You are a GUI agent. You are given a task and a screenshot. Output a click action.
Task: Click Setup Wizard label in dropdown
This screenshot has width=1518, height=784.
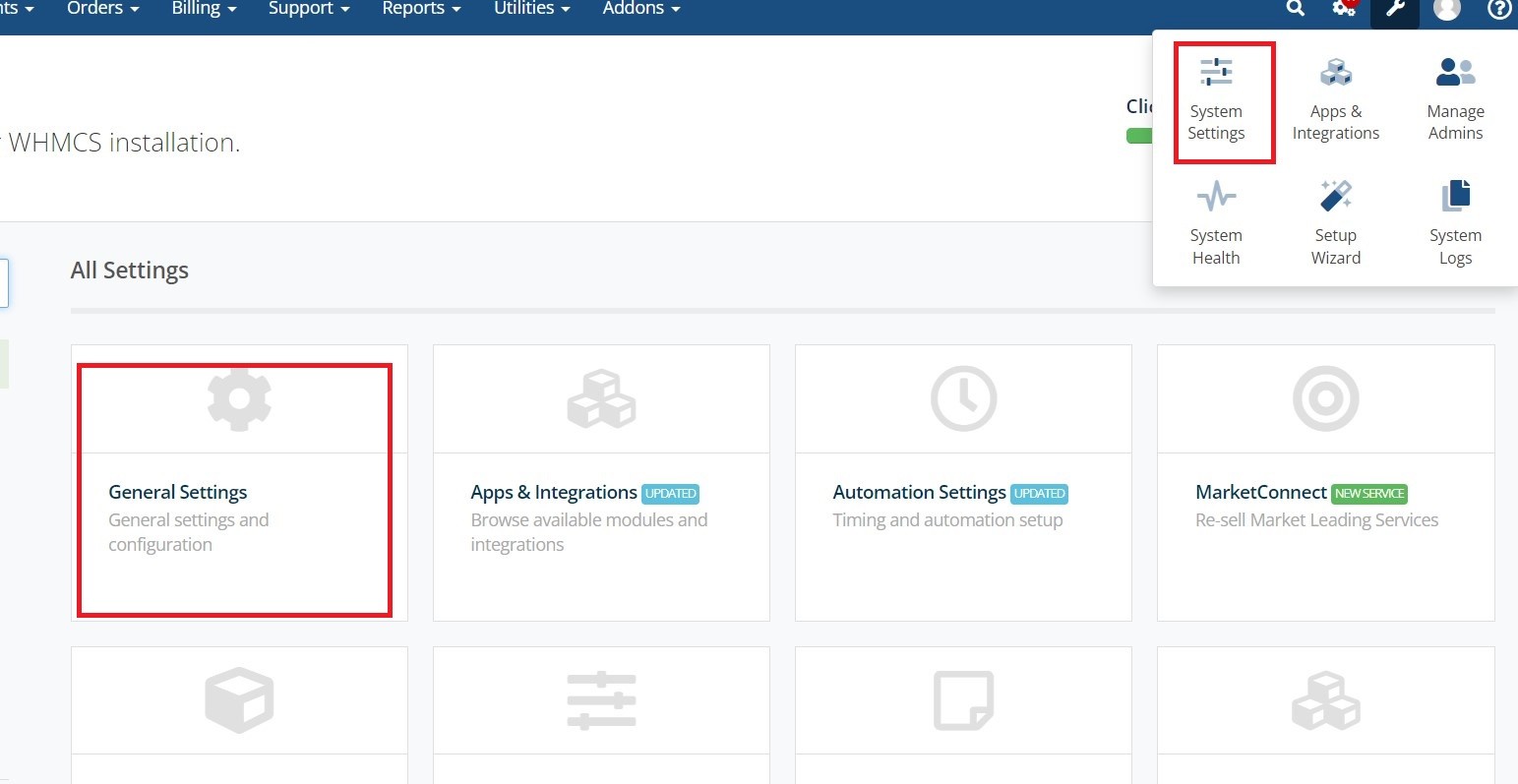point(1336,247)
